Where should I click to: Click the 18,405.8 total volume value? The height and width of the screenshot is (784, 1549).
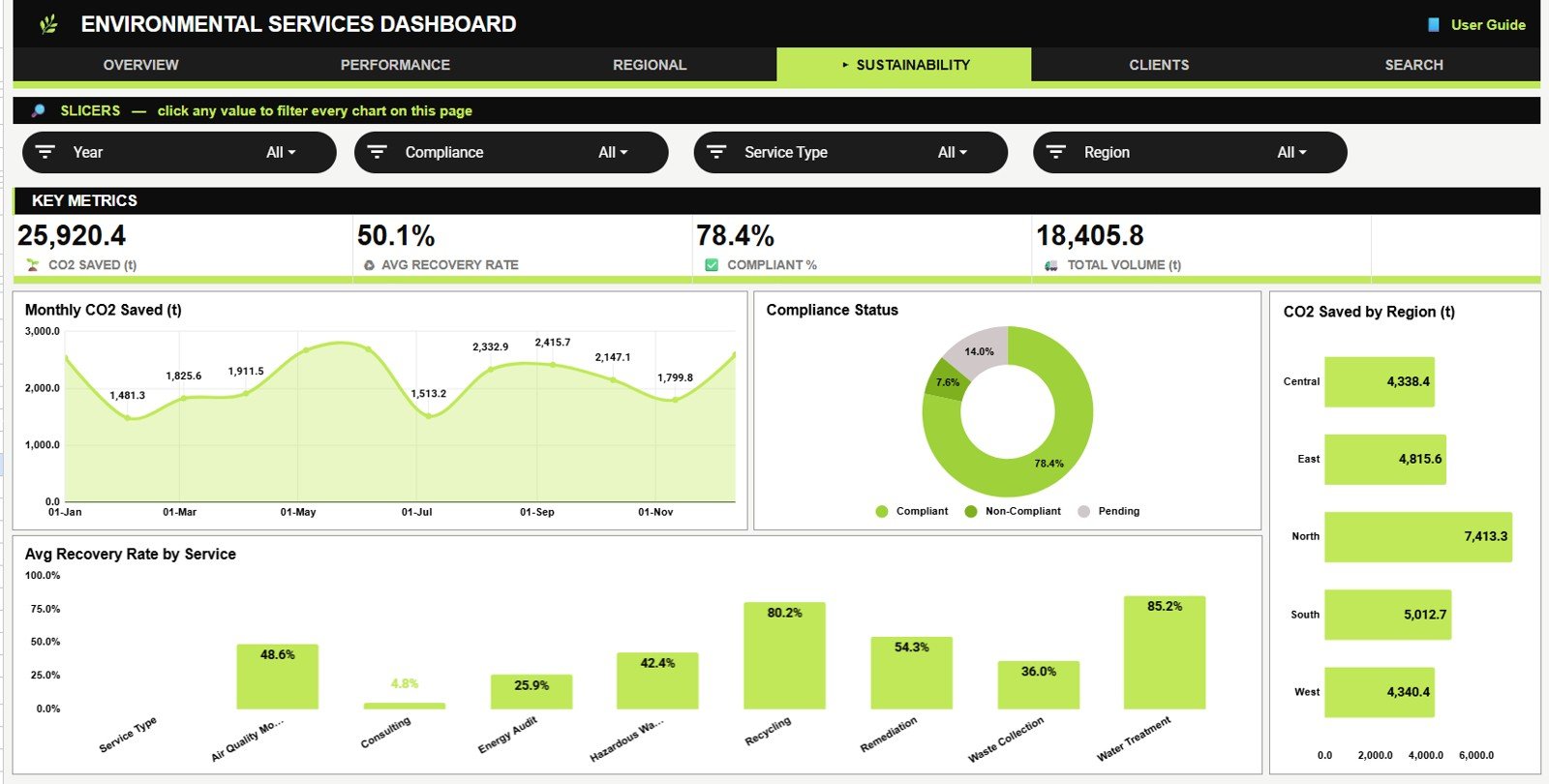click(x=1090, y=235)
